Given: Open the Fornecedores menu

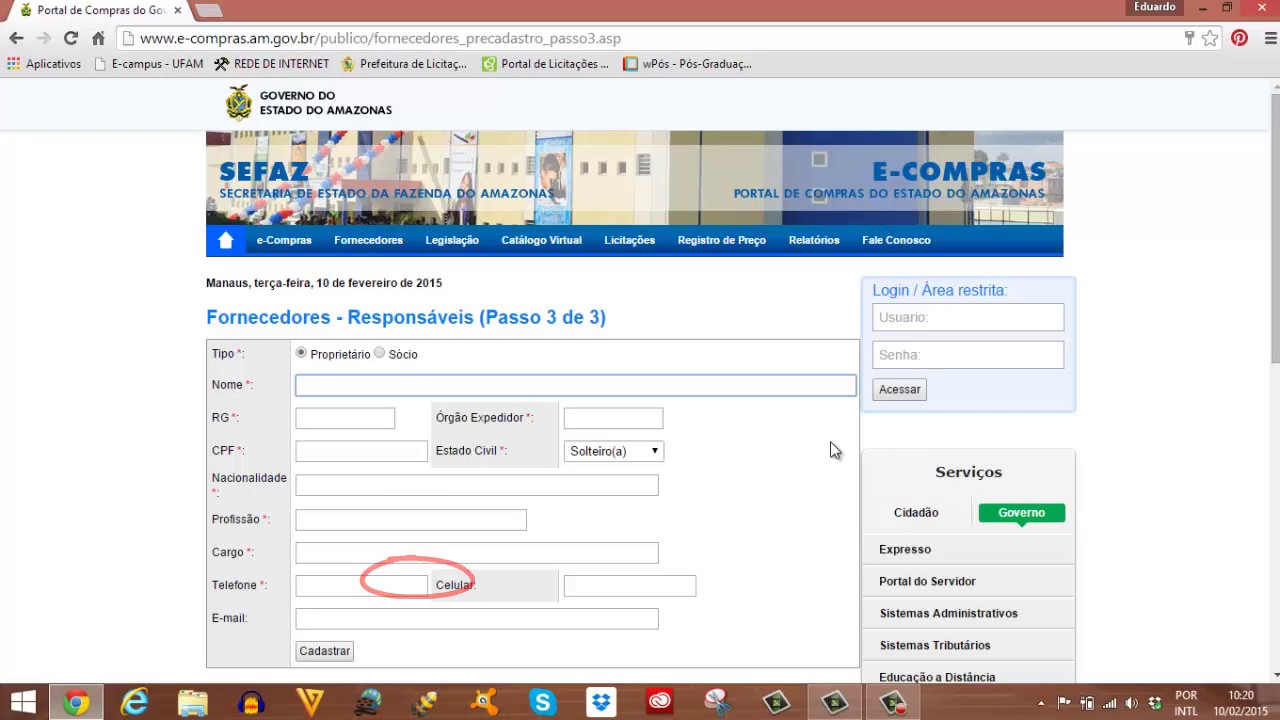Looking at the screenshot, I should [x=368, y=240].
